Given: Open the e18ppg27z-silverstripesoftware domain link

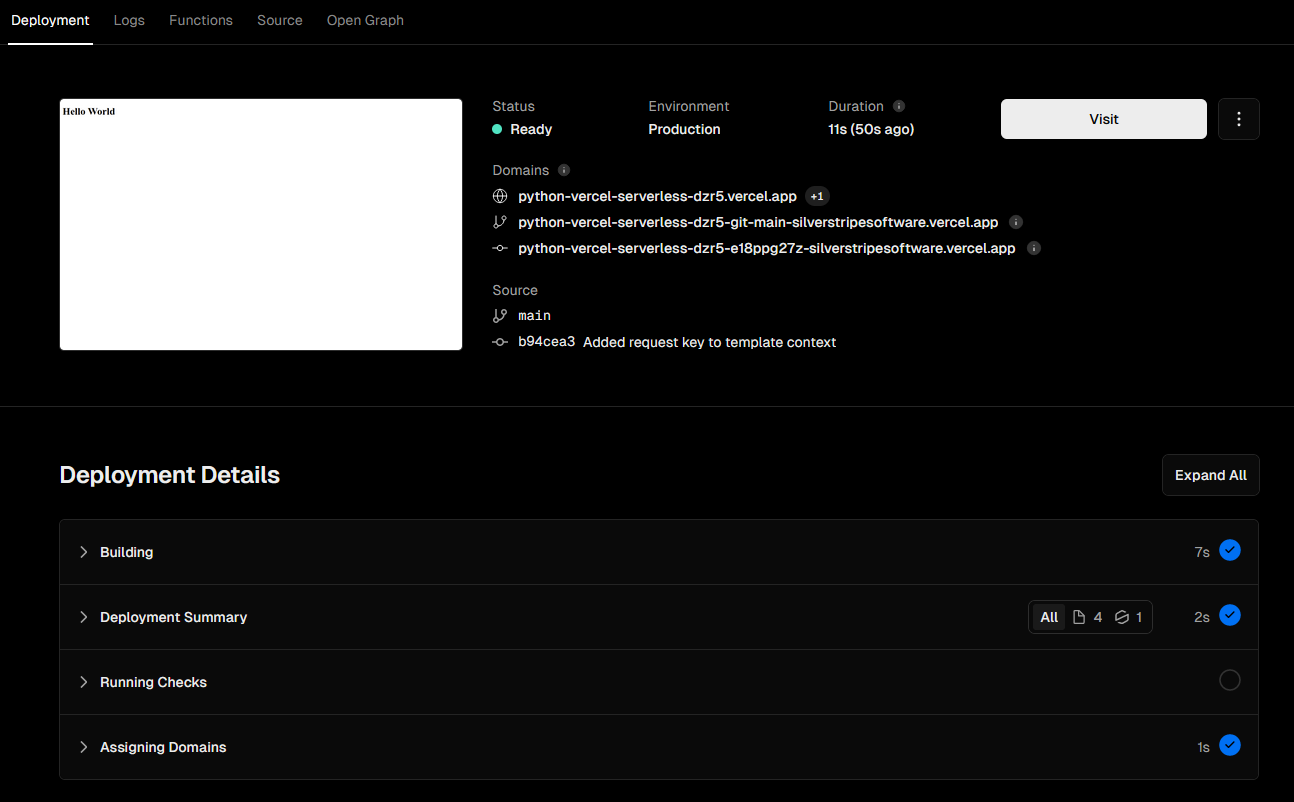Looking at the screenshot, I should point(767,248).
